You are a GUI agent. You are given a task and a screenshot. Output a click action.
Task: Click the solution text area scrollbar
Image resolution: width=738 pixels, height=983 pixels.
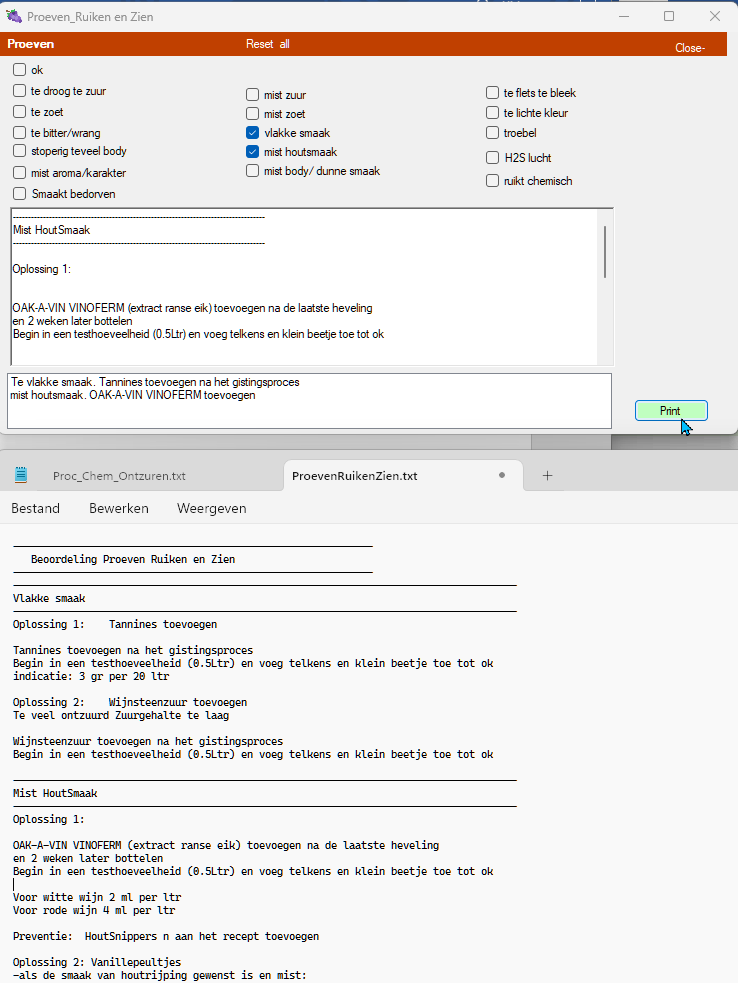605,252
